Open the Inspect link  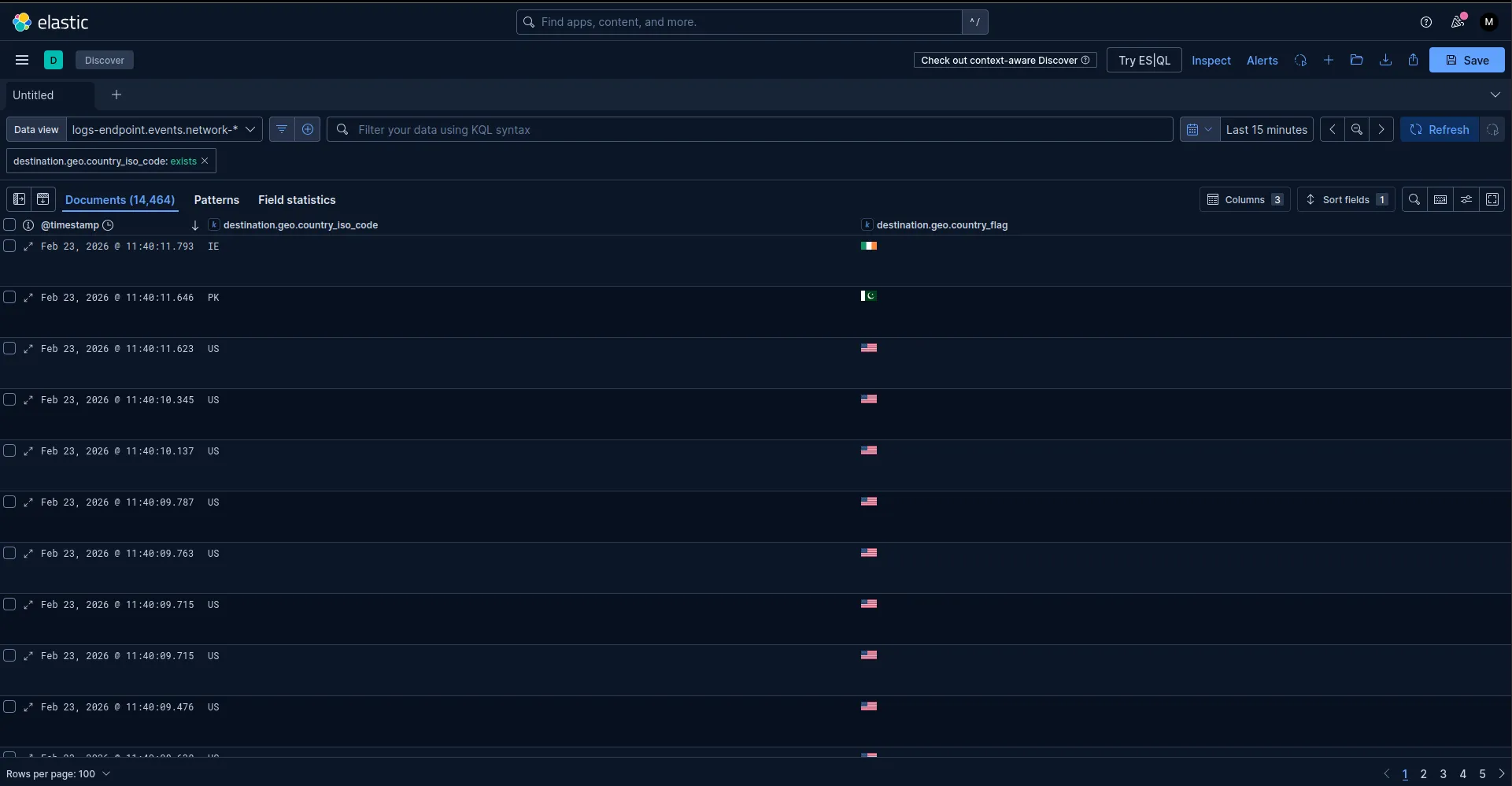point(1211,60)
